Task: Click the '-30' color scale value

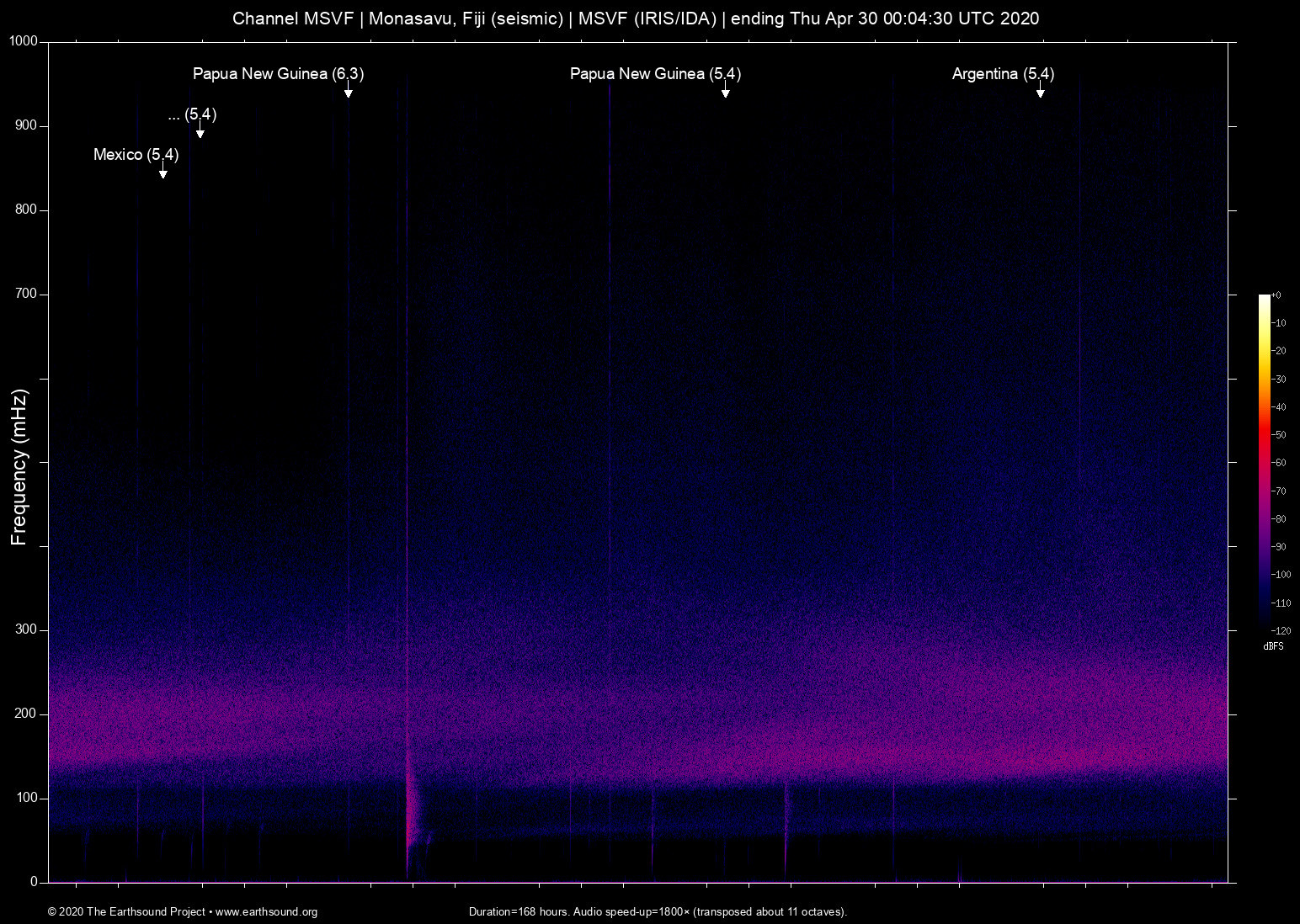Action: point(1278,380)
